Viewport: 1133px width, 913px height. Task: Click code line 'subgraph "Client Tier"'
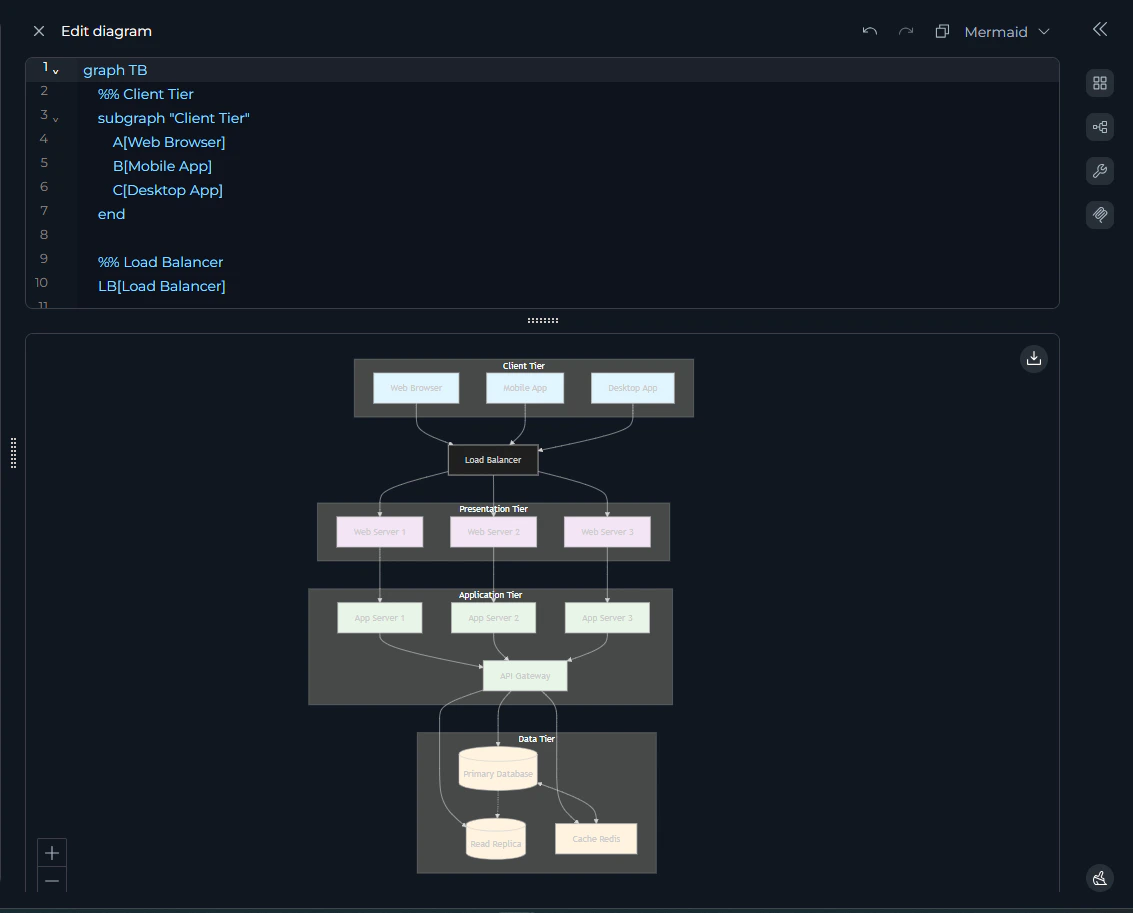coord(173,118)
